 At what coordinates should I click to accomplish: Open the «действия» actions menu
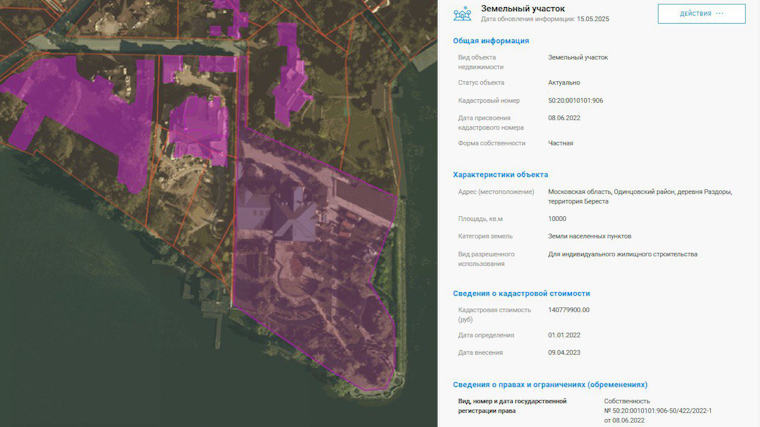(701, 14)
